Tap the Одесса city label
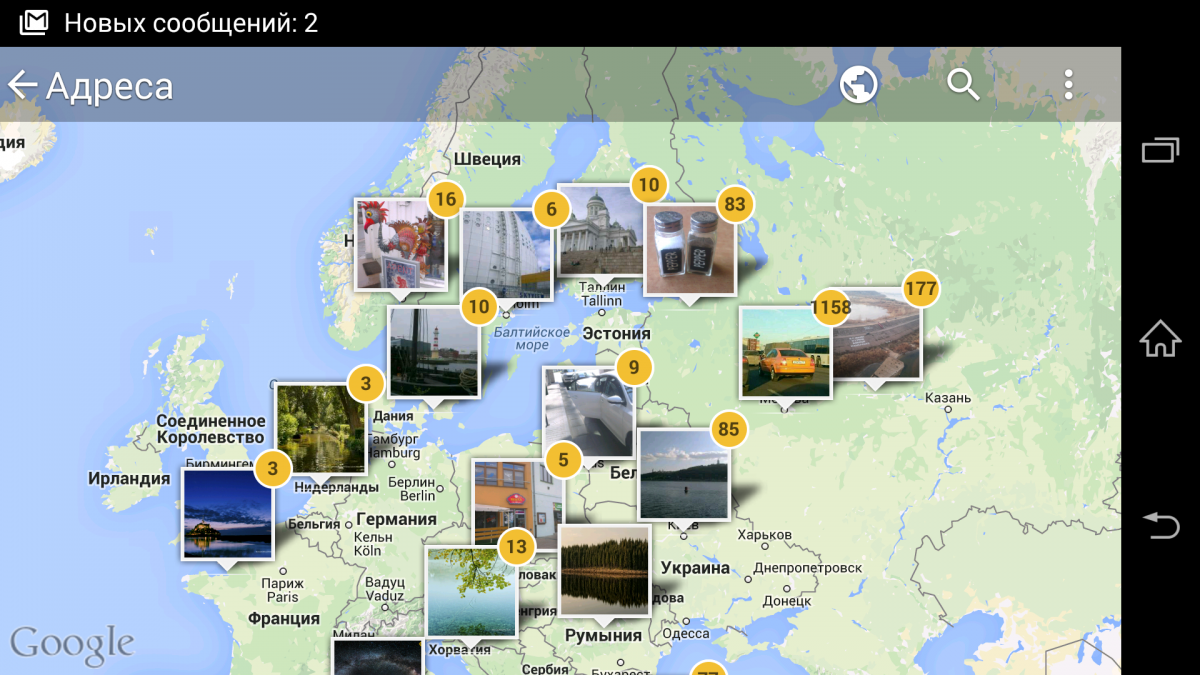1200x675 pixels. 685,633
